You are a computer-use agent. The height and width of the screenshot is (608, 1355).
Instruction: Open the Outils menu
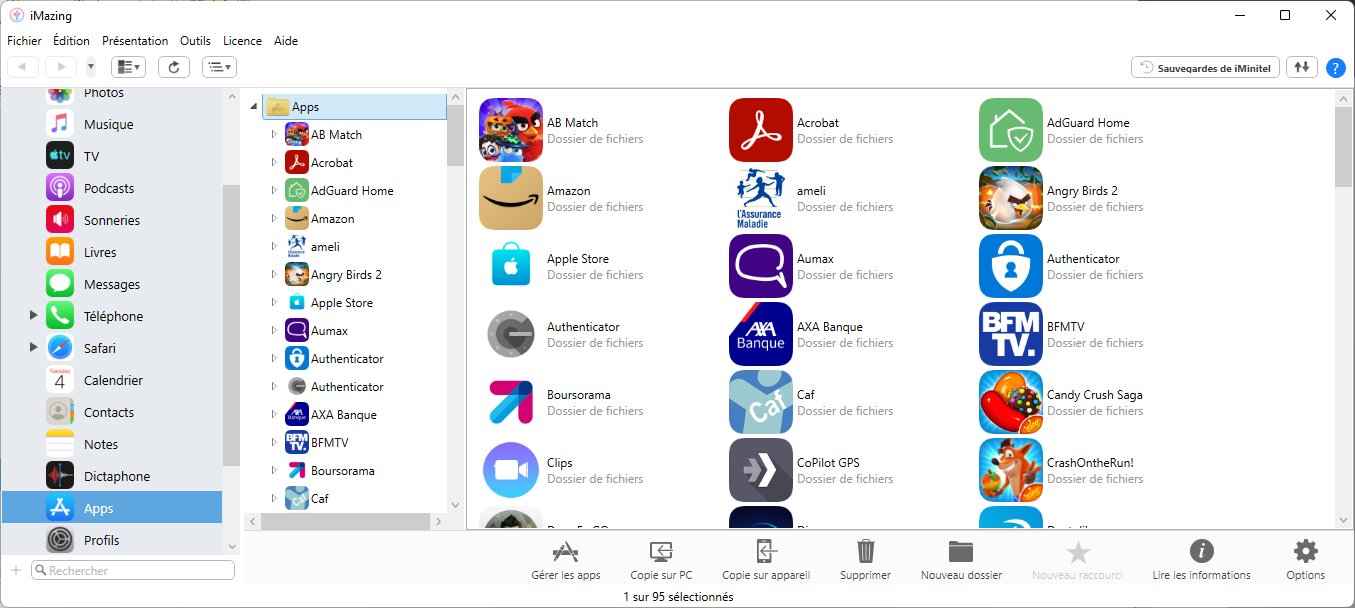[x=195, y=41]
